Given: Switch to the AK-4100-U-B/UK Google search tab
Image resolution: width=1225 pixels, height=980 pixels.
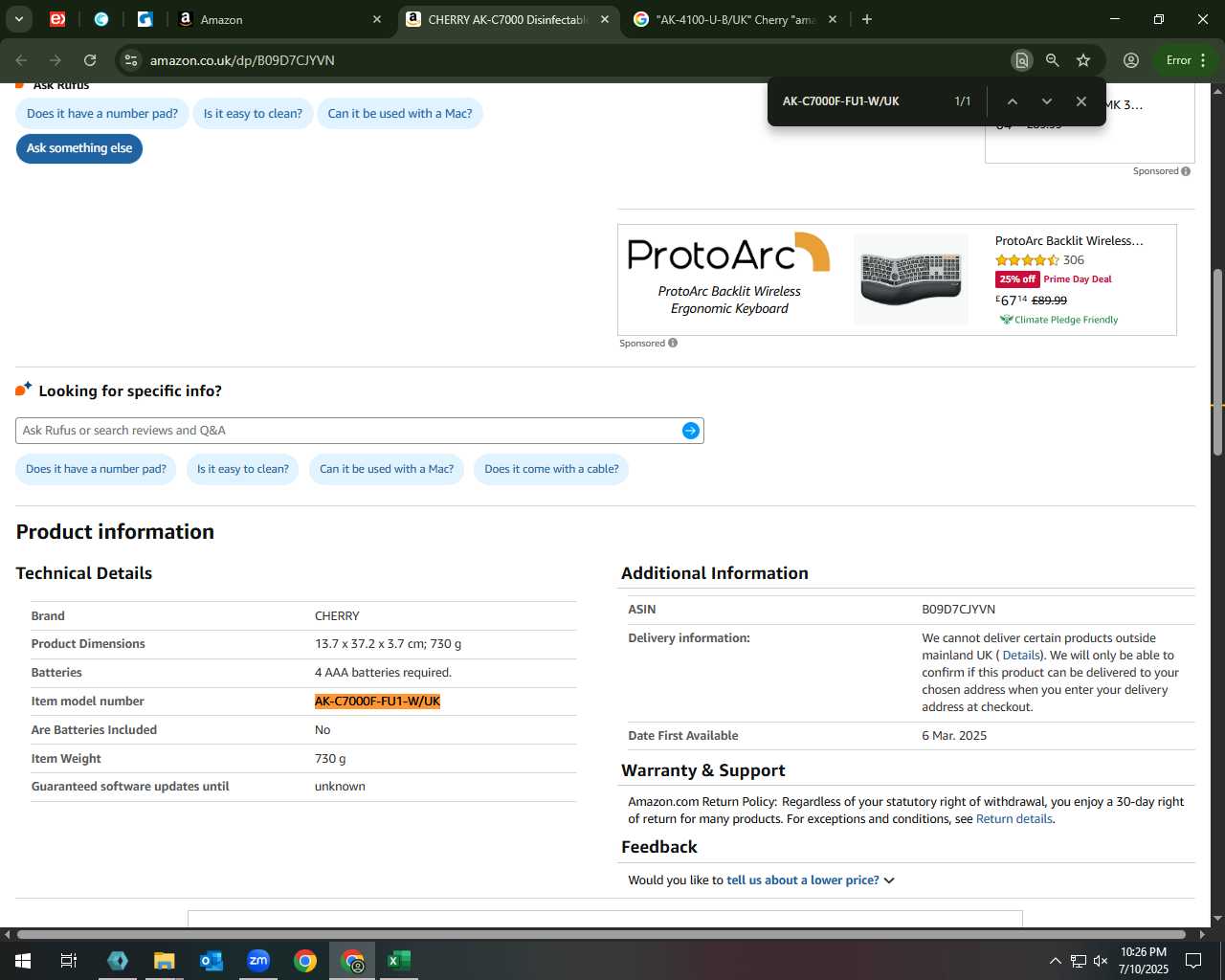Looking at the screenshot, I should tap(735, 19).
